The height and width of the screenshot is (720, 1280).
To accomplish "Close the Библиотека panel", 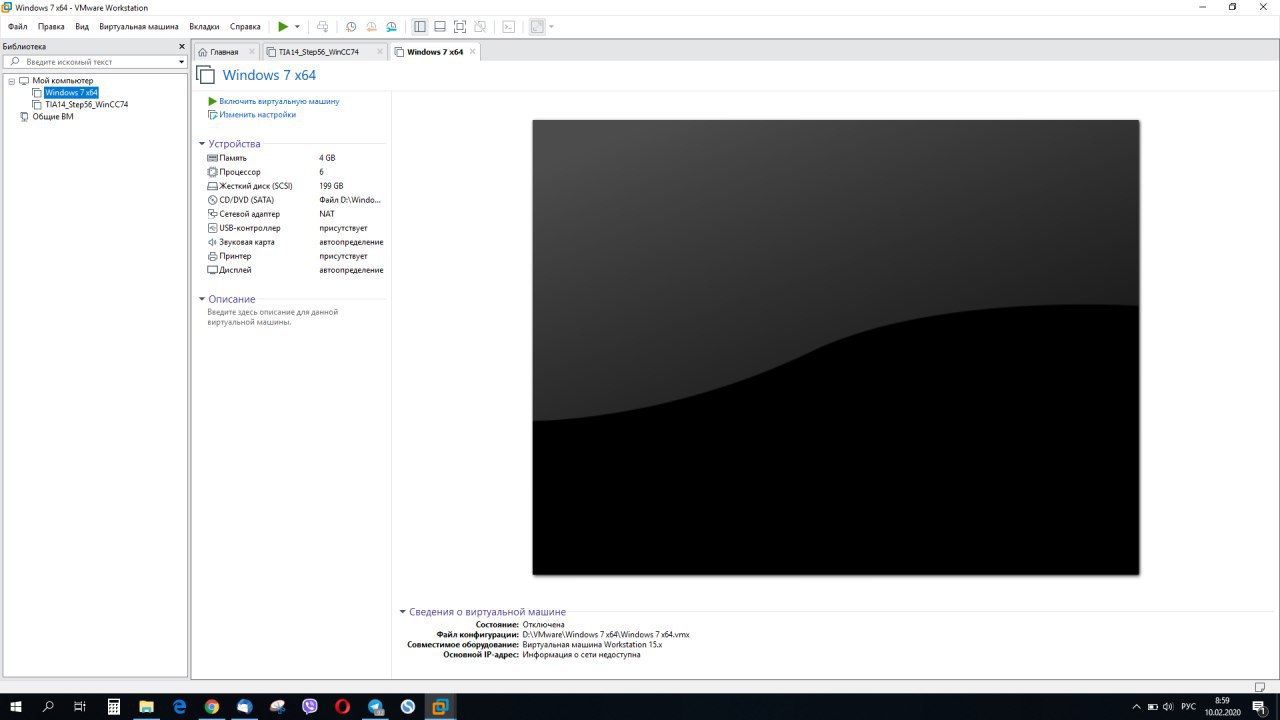I will click(182, 46).
